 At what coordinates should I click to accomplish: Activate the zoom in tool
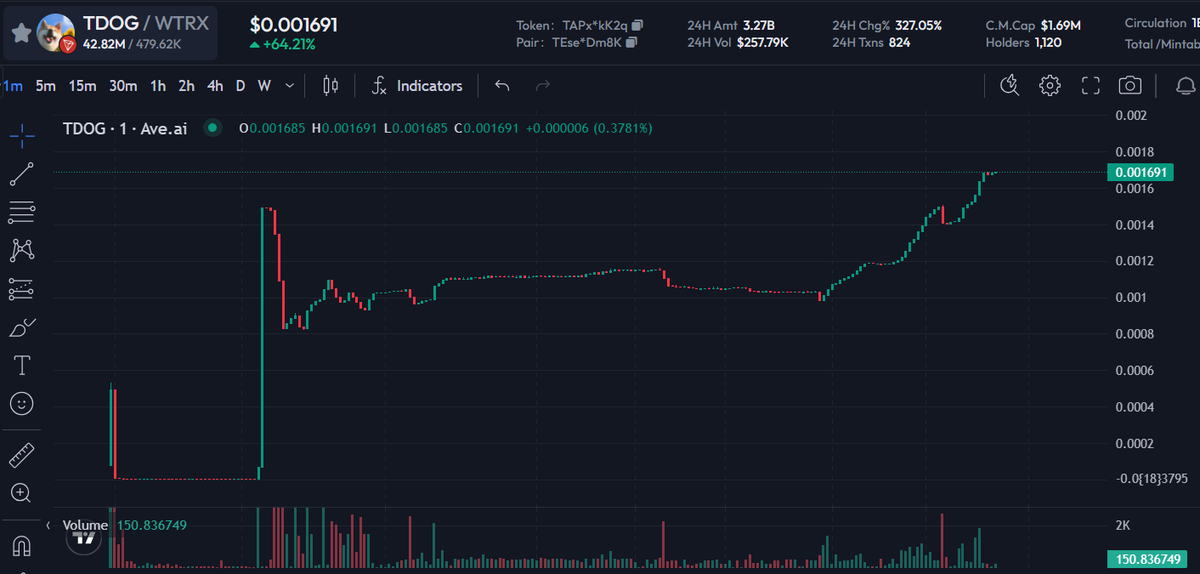point(22,493)
